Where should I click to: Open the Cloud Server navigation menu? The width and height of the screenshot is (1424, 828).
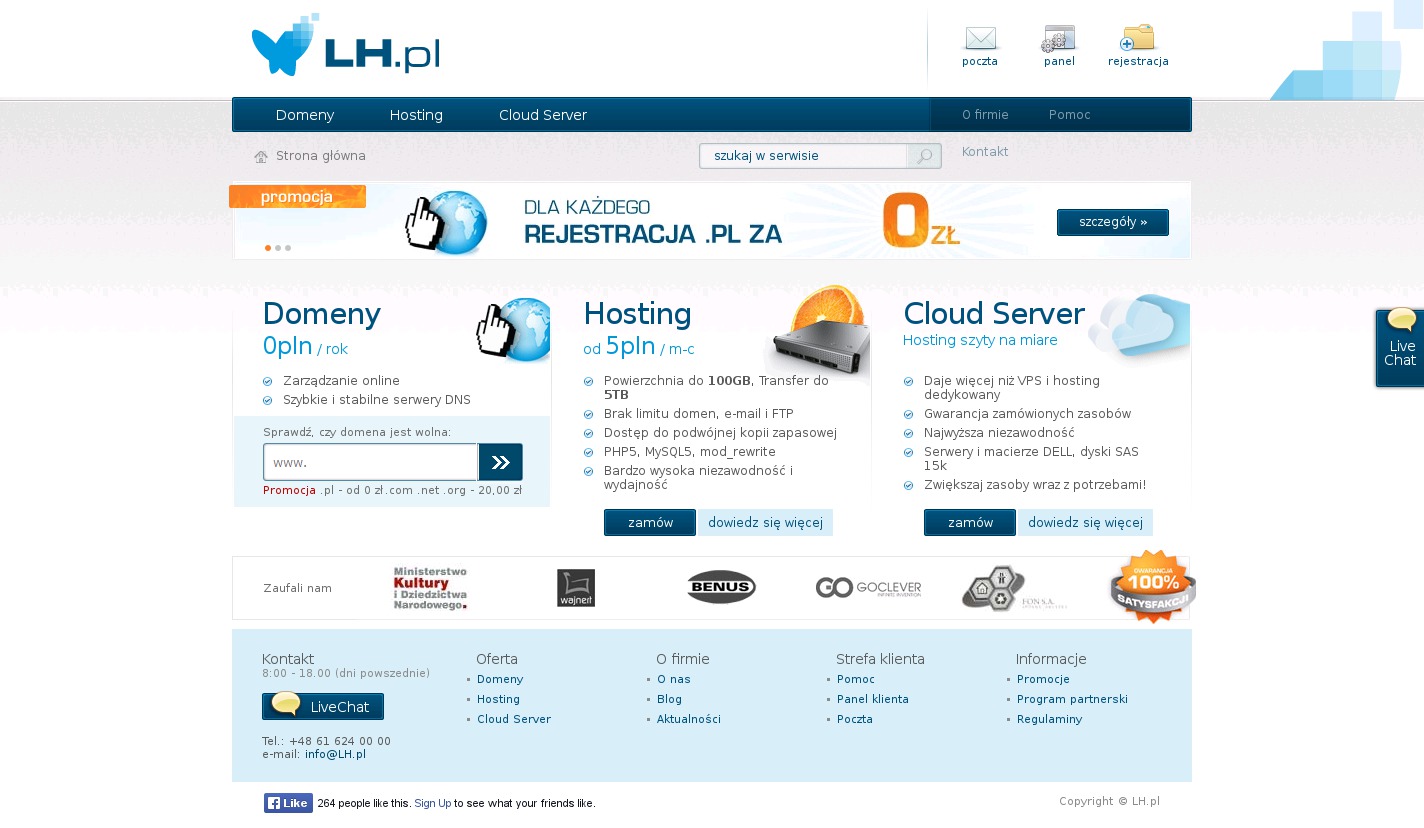[x=543, y=115]
